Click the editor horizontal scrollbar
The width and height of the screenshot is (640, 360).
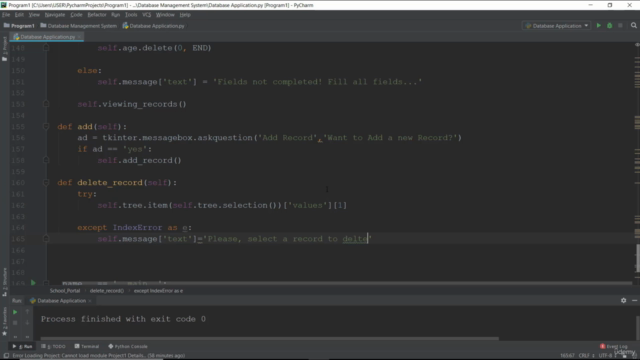coord(340,282)
